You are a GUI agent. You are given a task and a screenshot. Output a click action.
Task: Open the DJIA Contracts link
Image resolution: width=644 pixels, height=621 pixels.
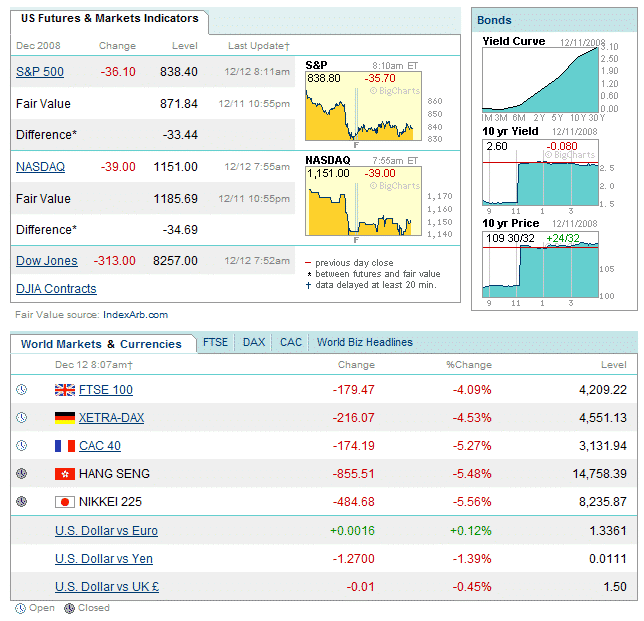tap(56, 289)
